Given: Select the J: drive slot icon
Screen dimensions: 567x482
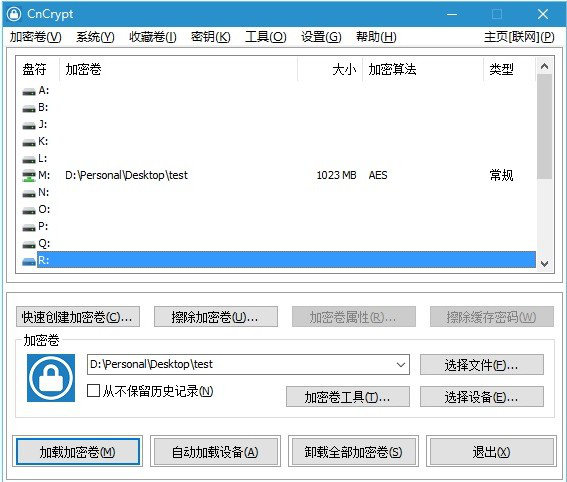Looking at the screenshot, I should point(29,125).
